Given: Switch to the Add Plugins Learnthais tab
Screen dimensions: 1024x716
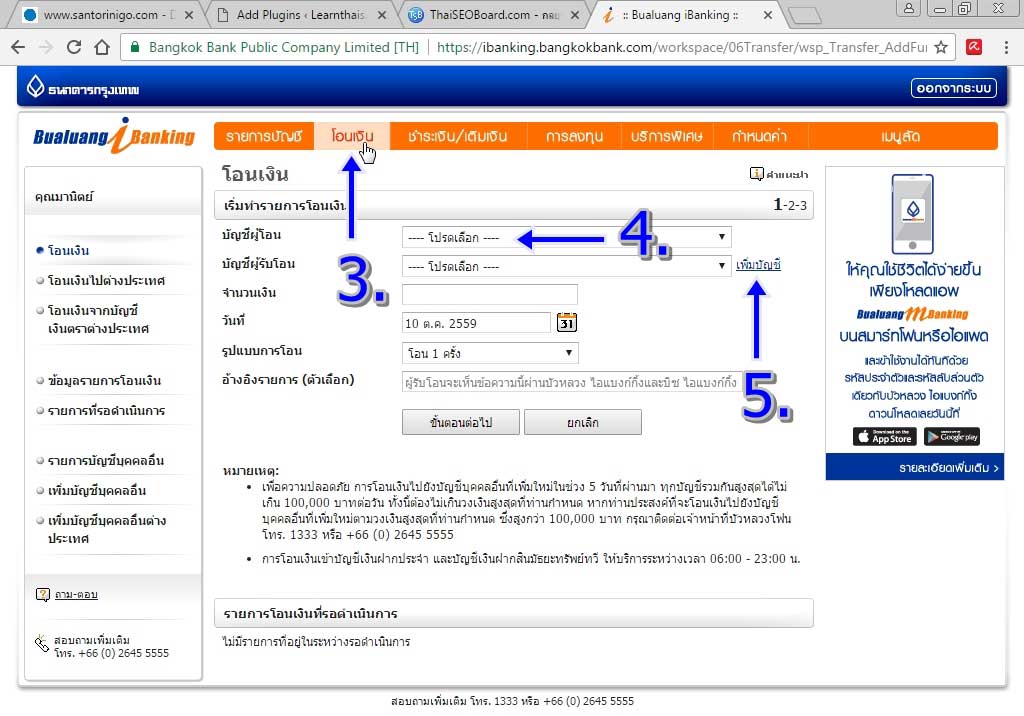Looking at the screenshot, I should (x=300, y=15).
